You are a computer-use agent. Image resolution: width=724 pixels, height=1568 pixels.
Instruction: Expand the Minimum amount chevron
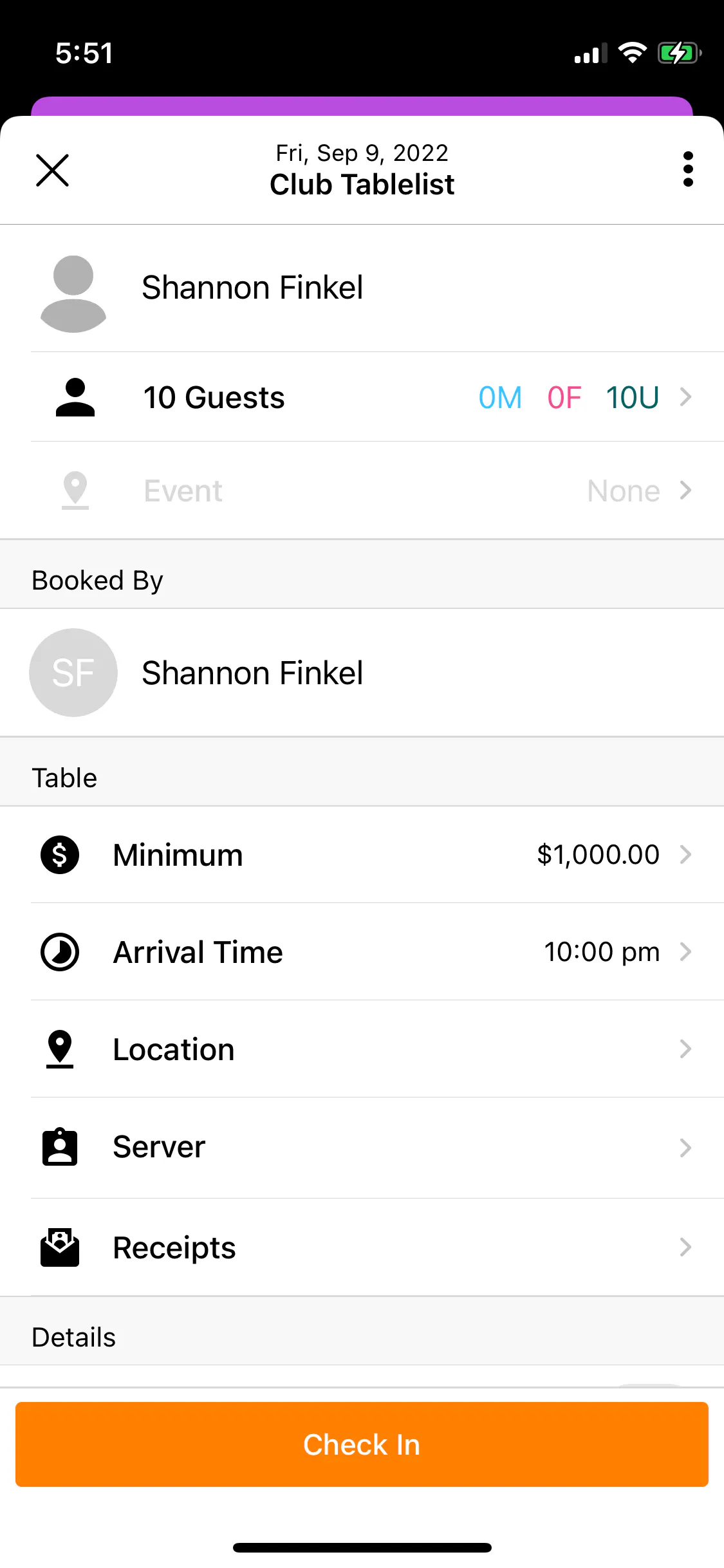tap(685, 855)
